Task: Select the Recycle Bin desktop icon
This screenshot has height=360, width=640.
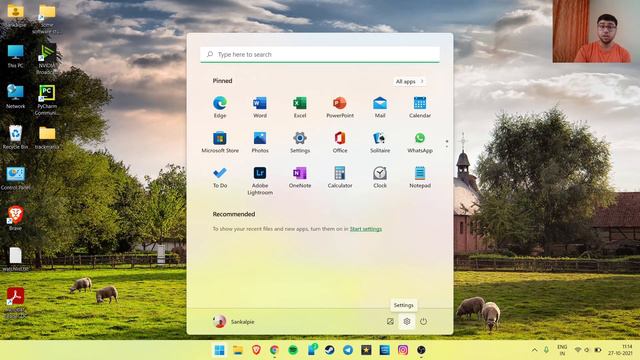Action: click(x=16, y=137)
